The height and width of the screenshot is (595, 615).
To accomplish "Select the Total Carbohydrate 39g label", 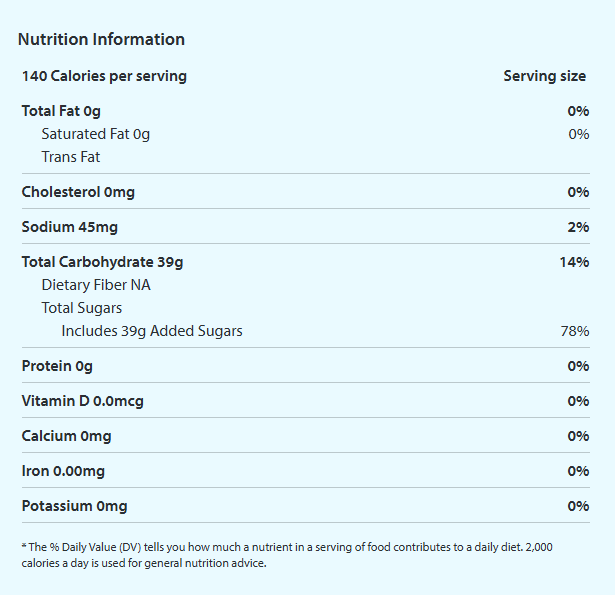I will pyautogui.click(x=102, y=262).
